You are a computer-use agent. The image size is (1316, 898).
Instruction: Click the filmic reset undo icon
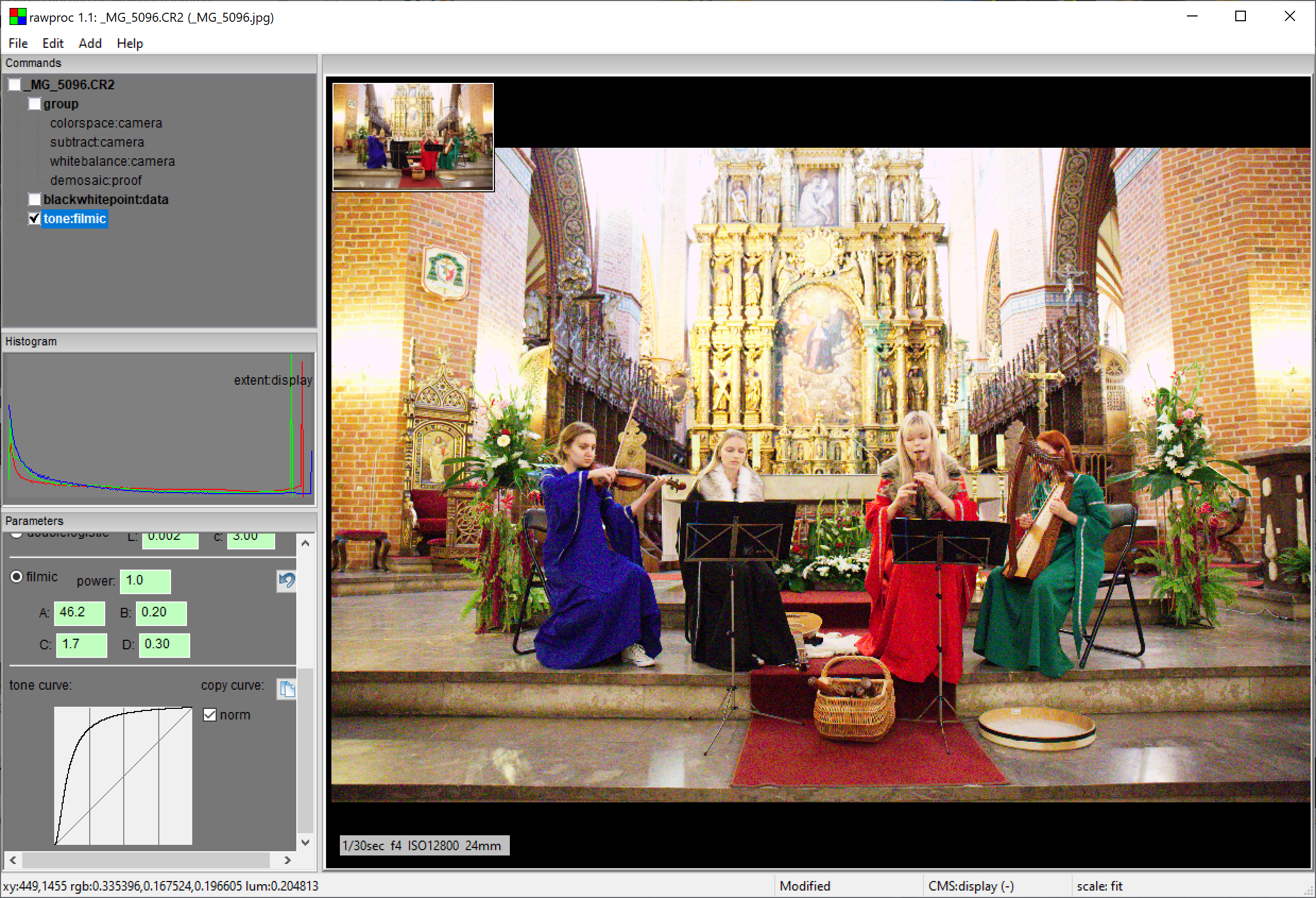point(287,581)
